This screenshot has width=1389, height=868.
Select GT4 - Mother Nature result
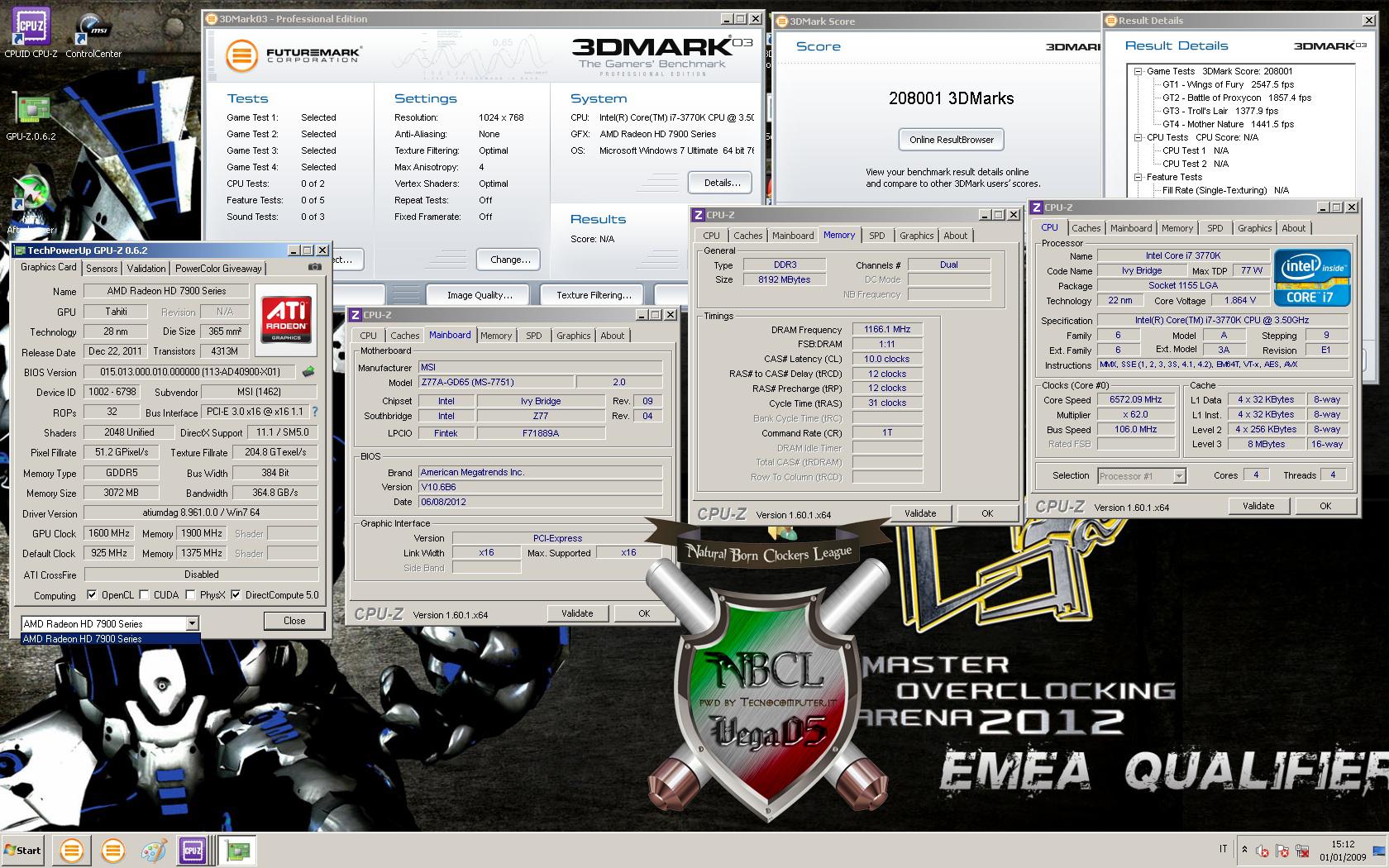(1228, 124)
